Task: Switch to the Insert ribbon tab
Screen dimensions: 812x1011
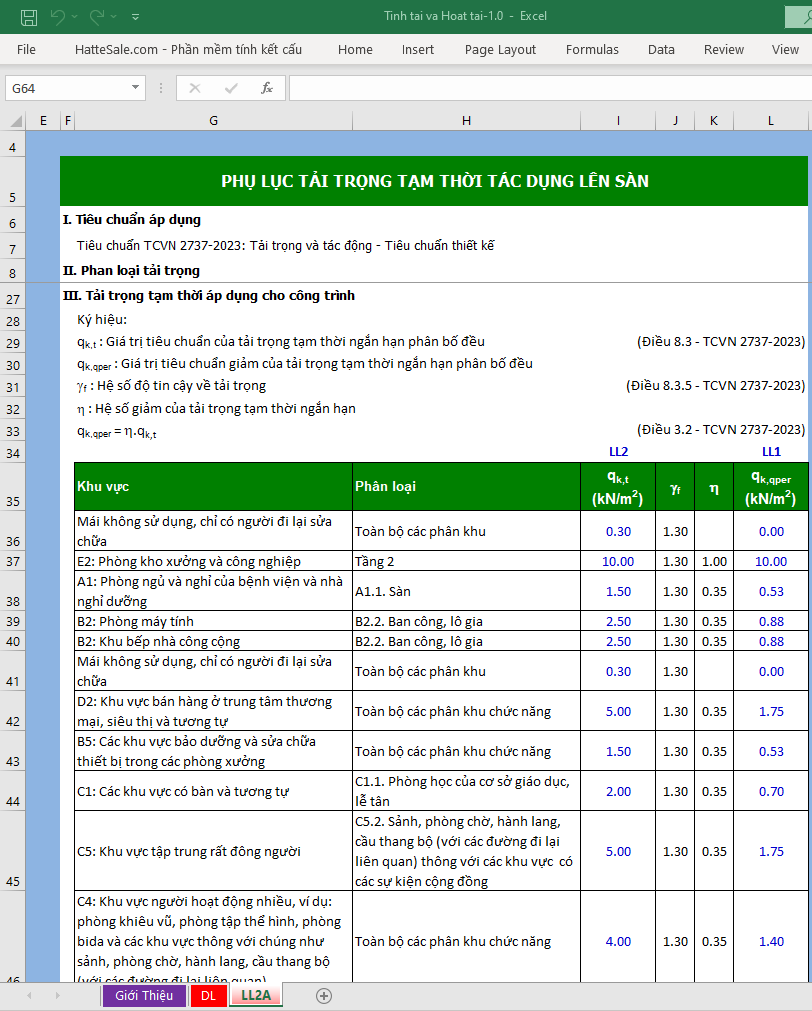Action: (x=418, y=50)
